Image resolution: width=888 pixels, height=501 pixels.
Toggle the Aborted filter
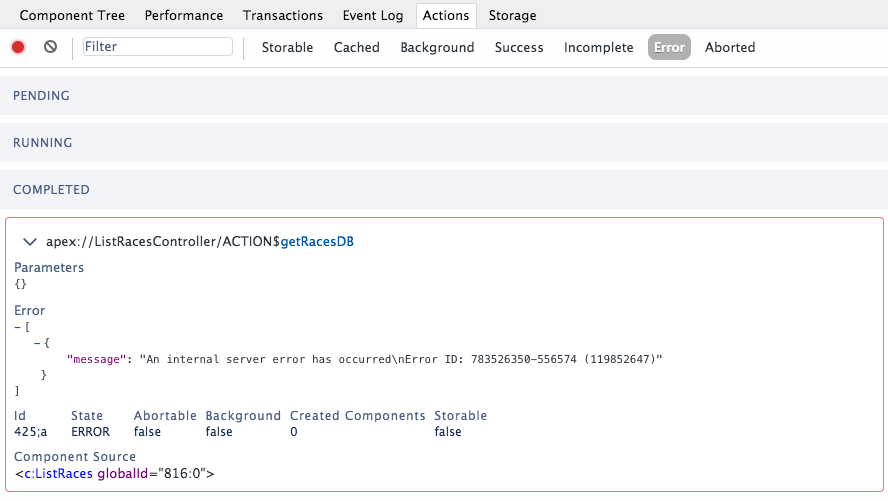(729, 48)
